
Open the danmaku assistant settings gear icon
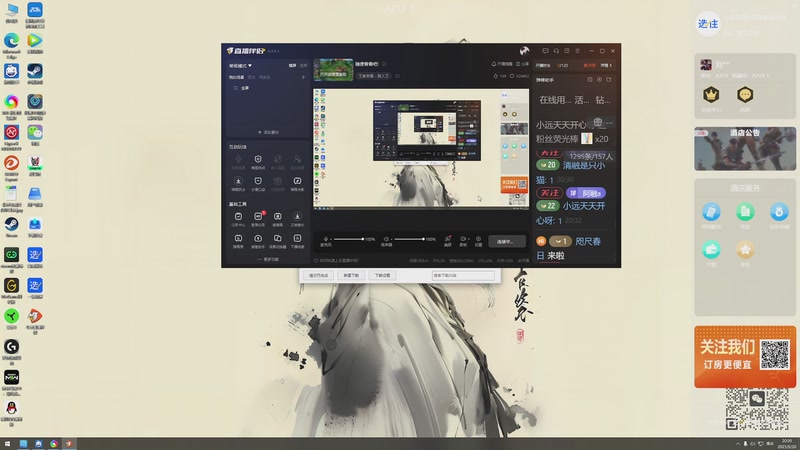[599, 80]
